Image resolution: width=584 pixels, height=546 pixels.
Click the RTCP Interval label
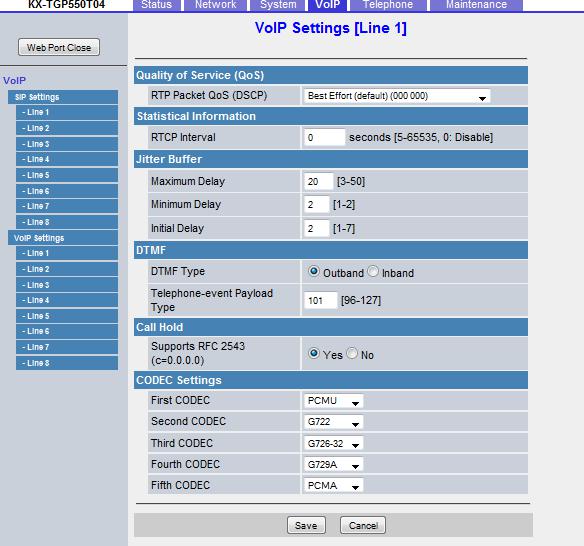point(183,137)
